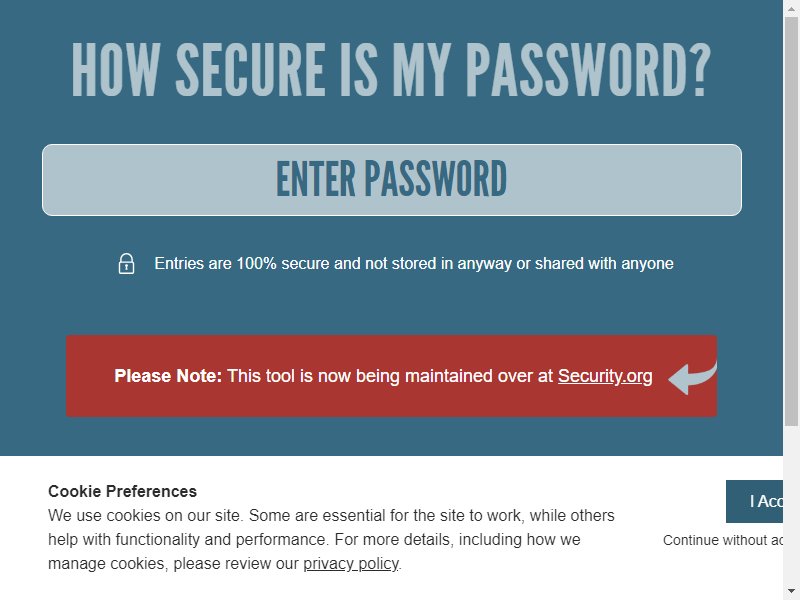
Task: Open the Security.org link
Action: click(x=605, y=376)
